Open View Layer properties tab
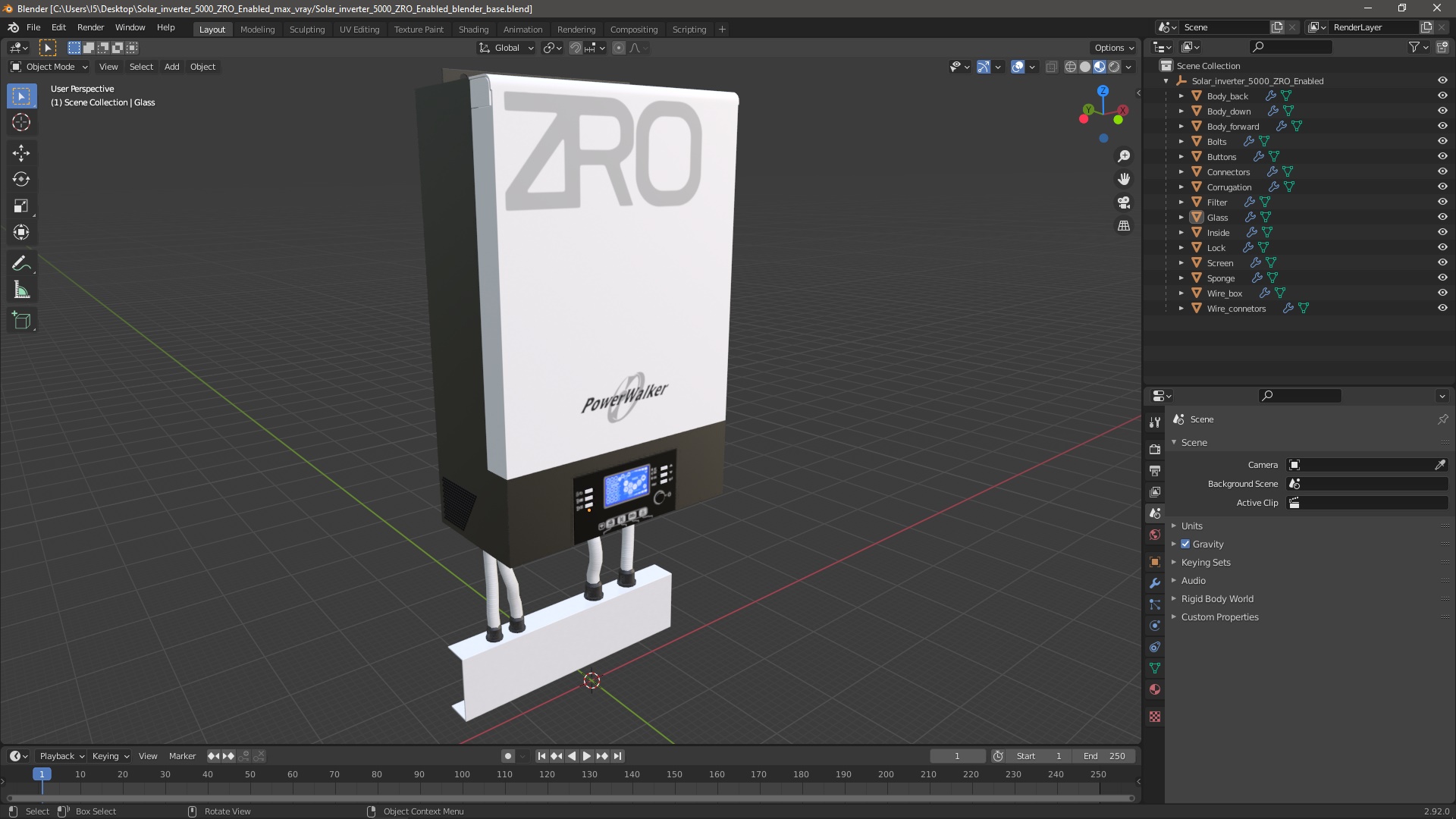 pyautogui.click(x=1155, y=492)
